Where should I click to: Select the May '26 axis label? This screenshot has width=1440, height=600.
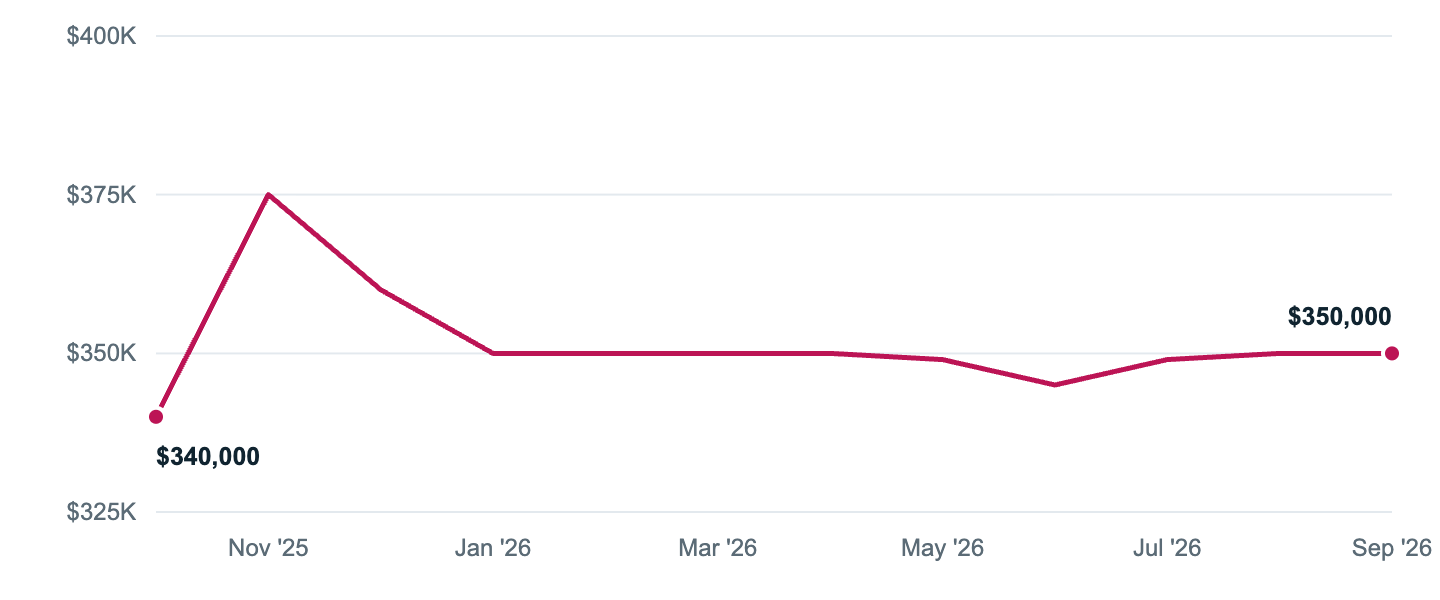click(942, 548)
